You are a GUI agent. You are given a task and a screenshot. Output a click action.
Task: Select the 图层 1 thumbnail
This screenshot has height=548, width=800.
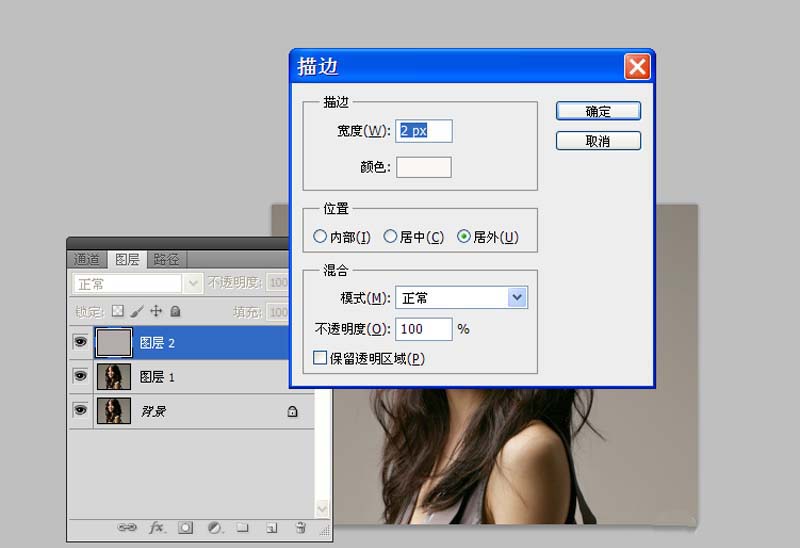tap(114, 377)
